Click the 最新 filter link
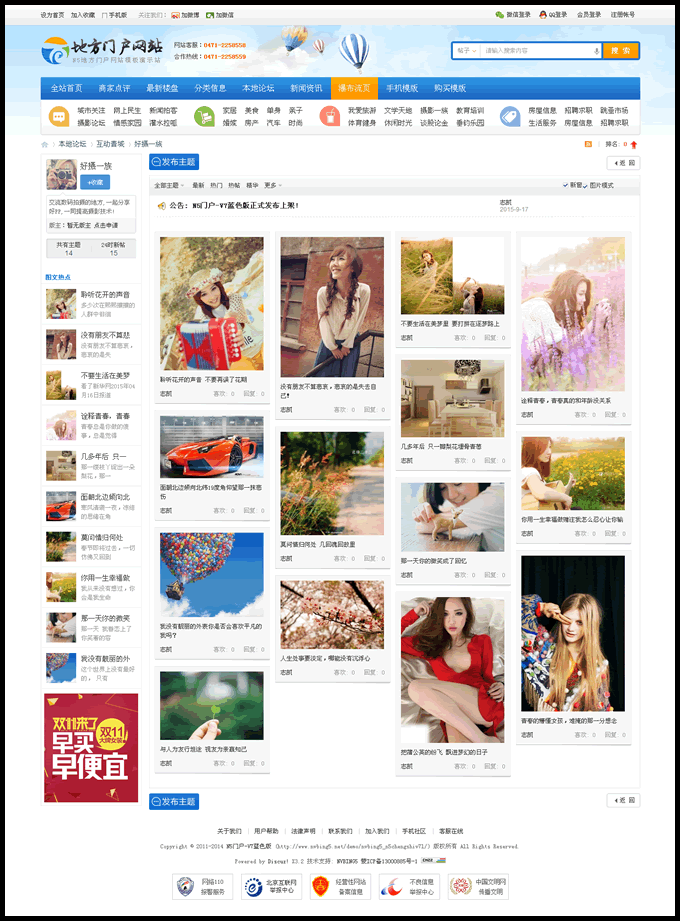680x921 pixels. (198, 186)
